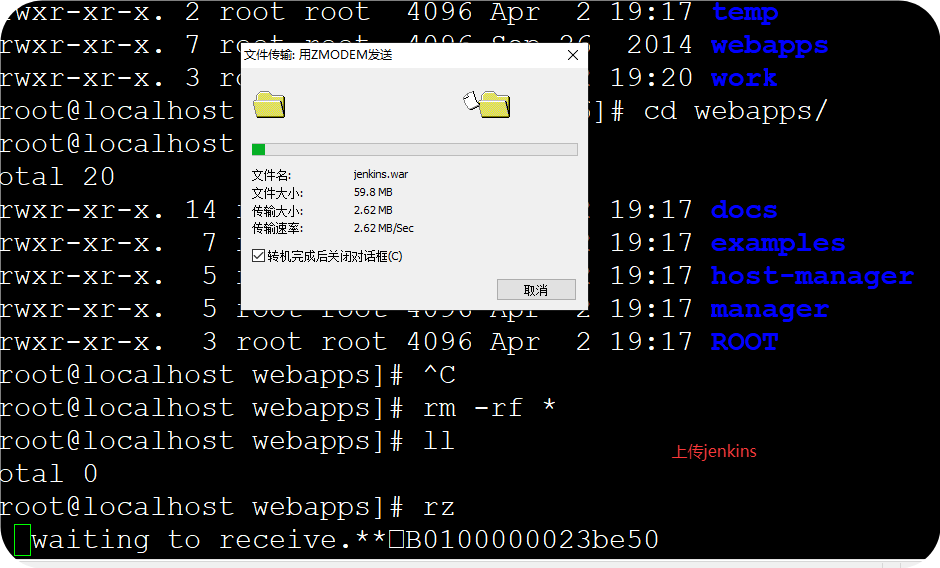The width and height of the screenshot is (940, 568).
Task: Click the blue docs directory name
Action: (744, 210)
